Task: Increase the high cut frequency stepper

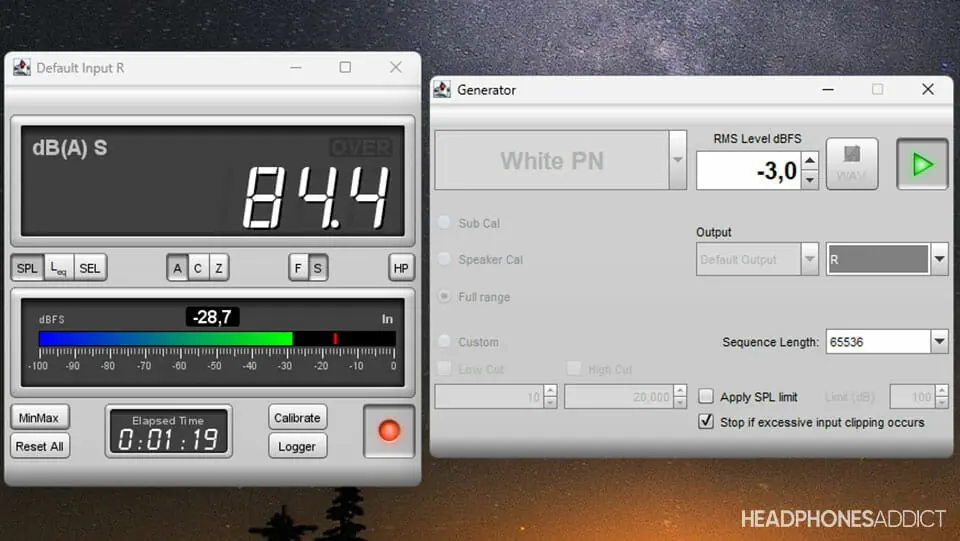Action: click(680, 390)
